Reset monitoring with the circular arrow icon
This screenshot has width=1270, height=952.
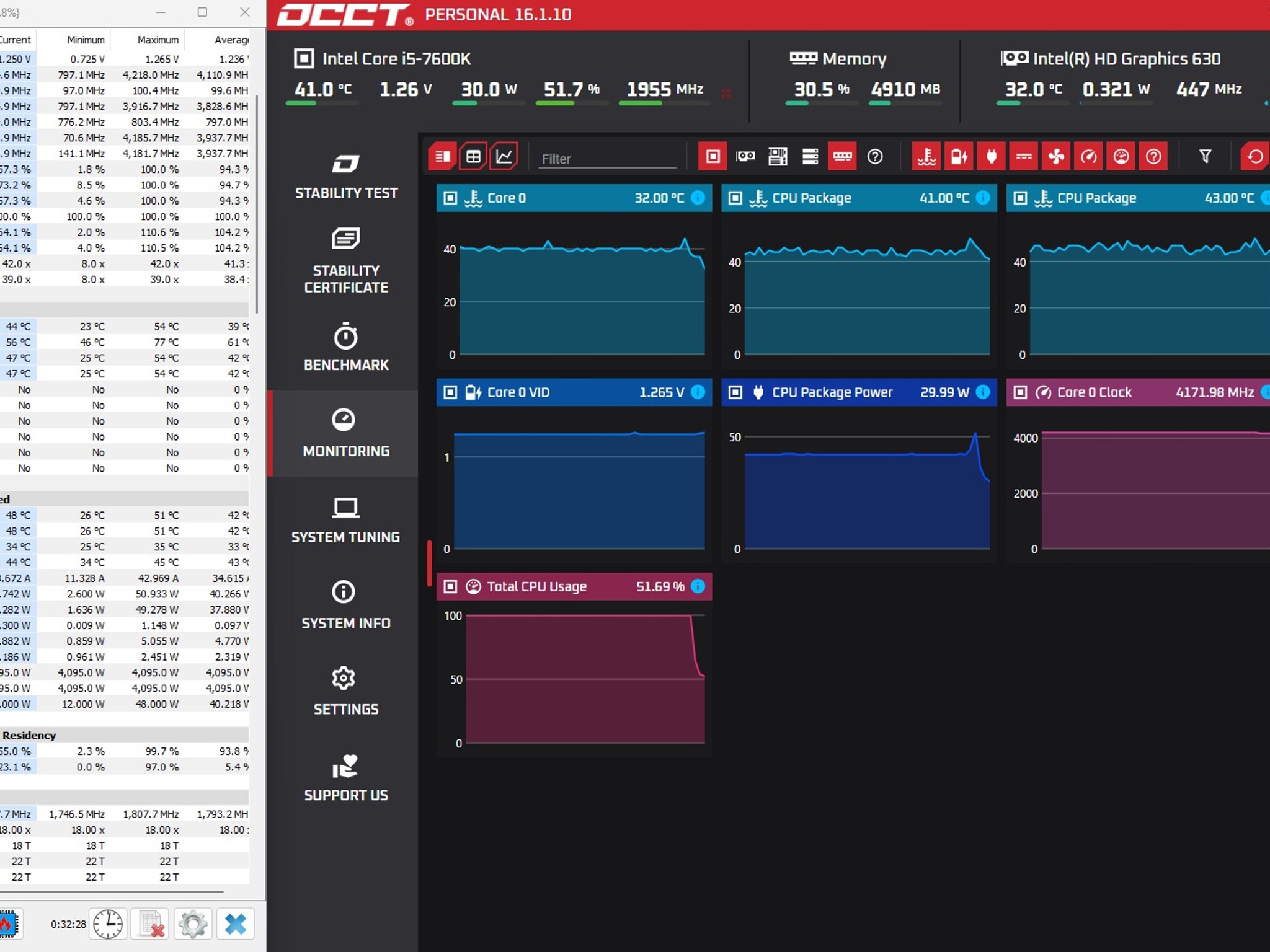1254,156
